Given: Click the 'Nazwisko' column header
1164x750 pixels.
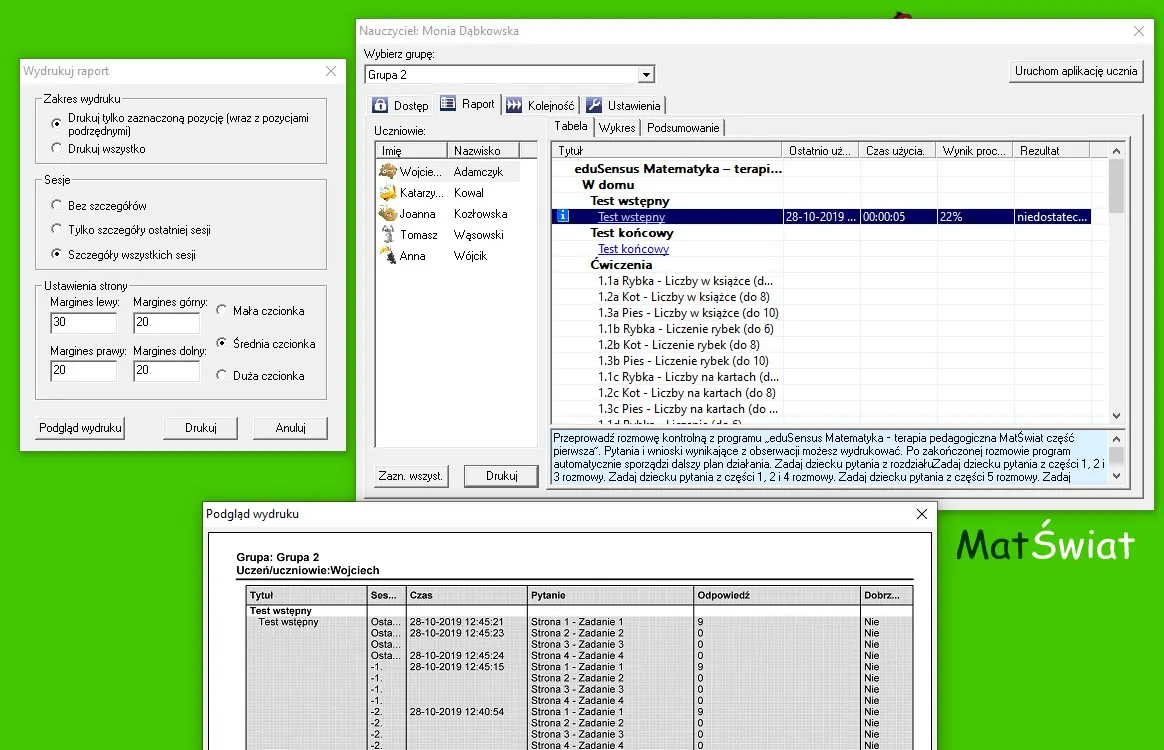Looking at the screenshot, I should (x=483, y=150).
